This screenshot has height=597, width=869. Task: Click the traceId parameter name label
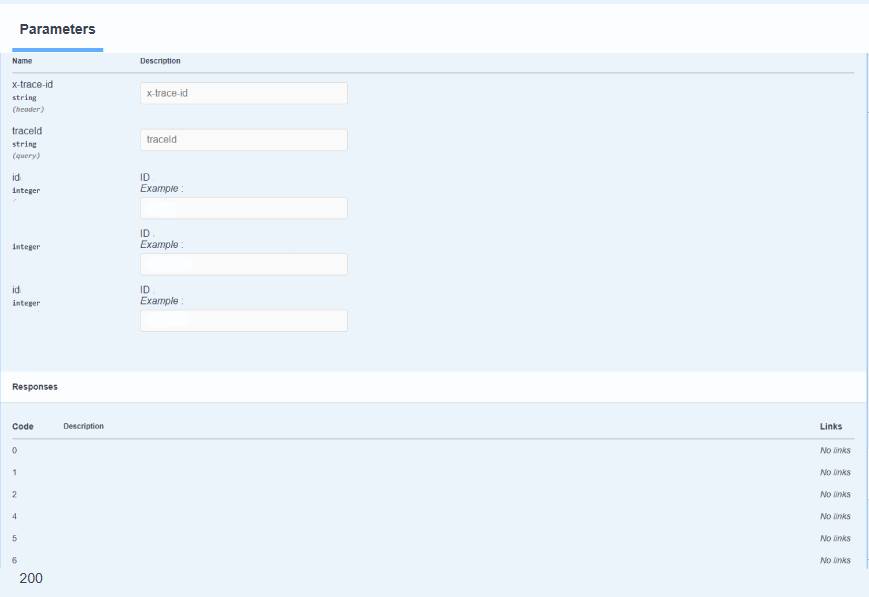(x=27, y=131)
